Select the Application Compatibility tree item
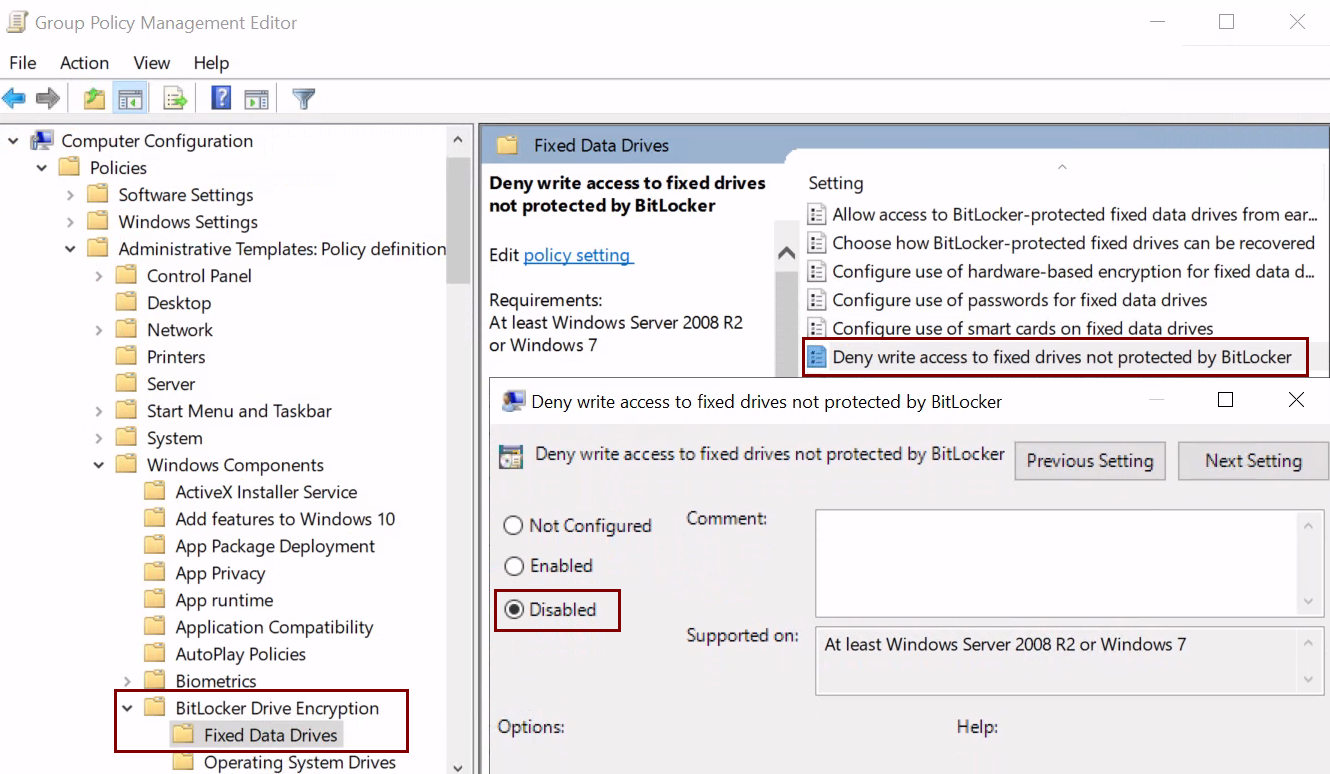 tap(274, 626)
